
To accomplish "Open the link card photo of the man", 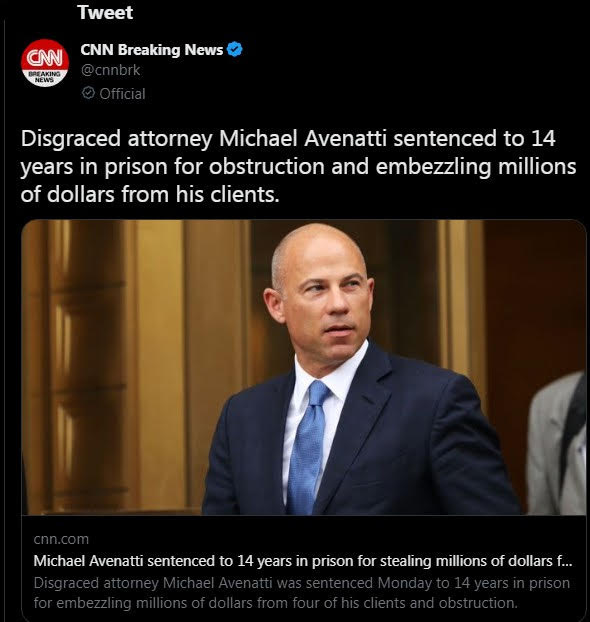I will click(x=304, y=367).
